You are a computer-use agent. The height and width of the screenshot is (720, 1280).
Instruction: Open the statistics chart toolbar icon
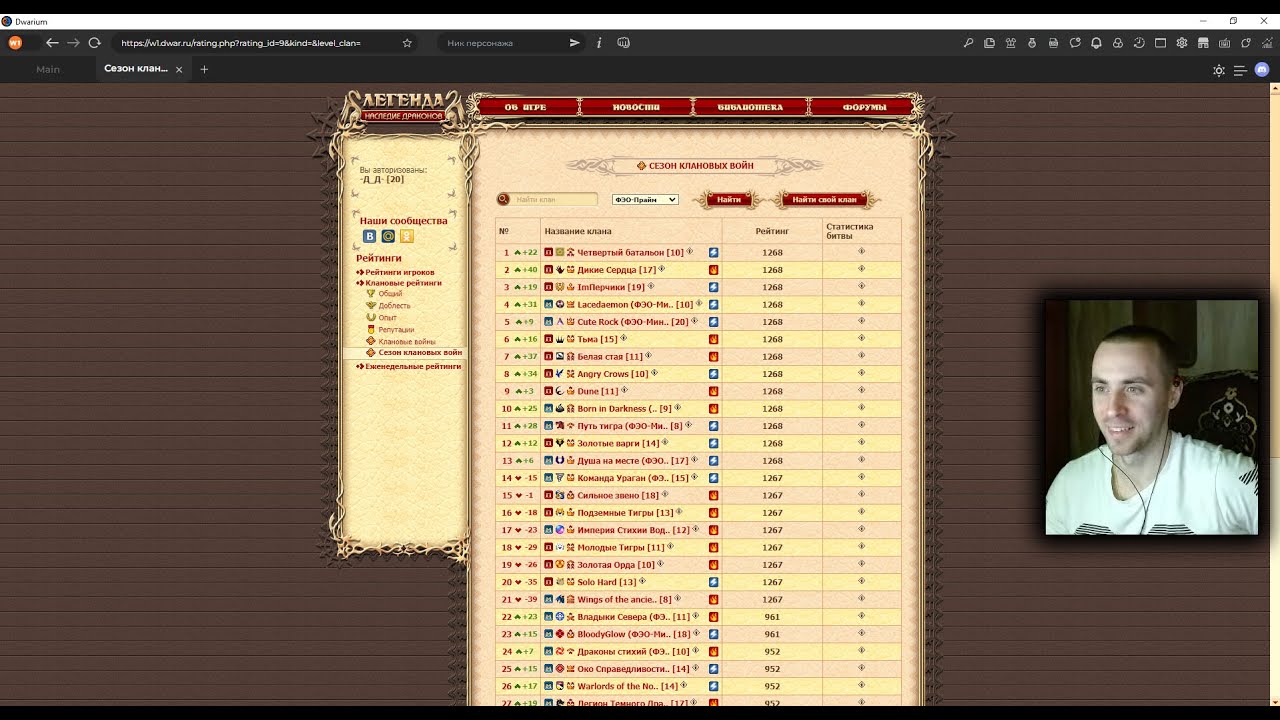[x=1267, y=43]
